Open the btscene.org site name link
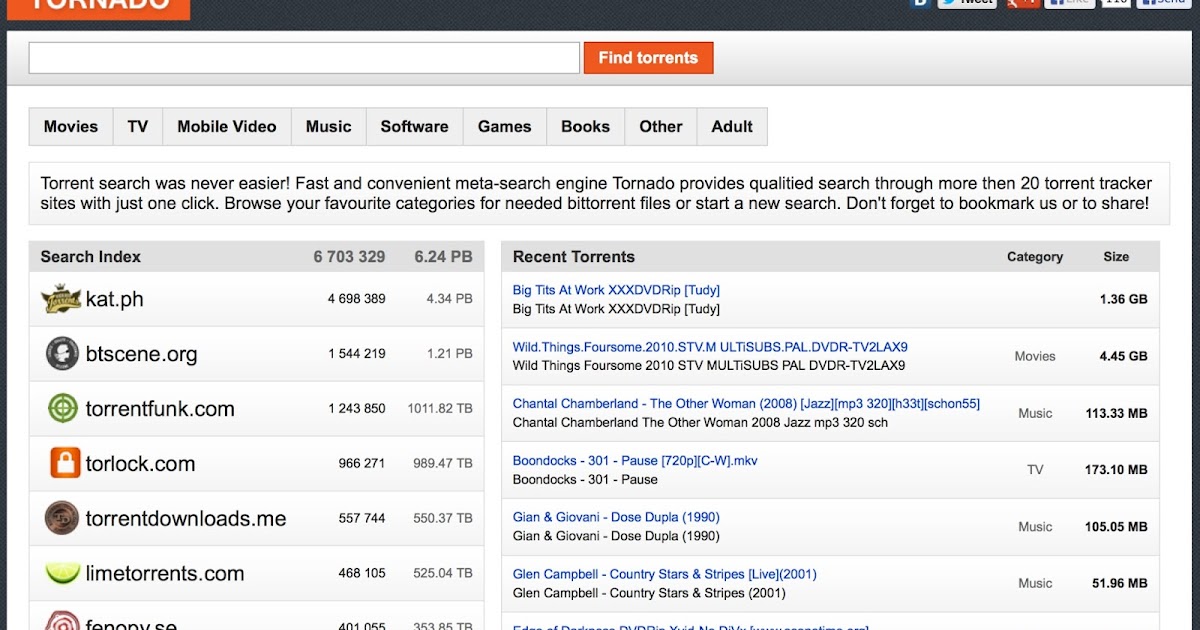1200x630 pixels. tap(141, 354)
